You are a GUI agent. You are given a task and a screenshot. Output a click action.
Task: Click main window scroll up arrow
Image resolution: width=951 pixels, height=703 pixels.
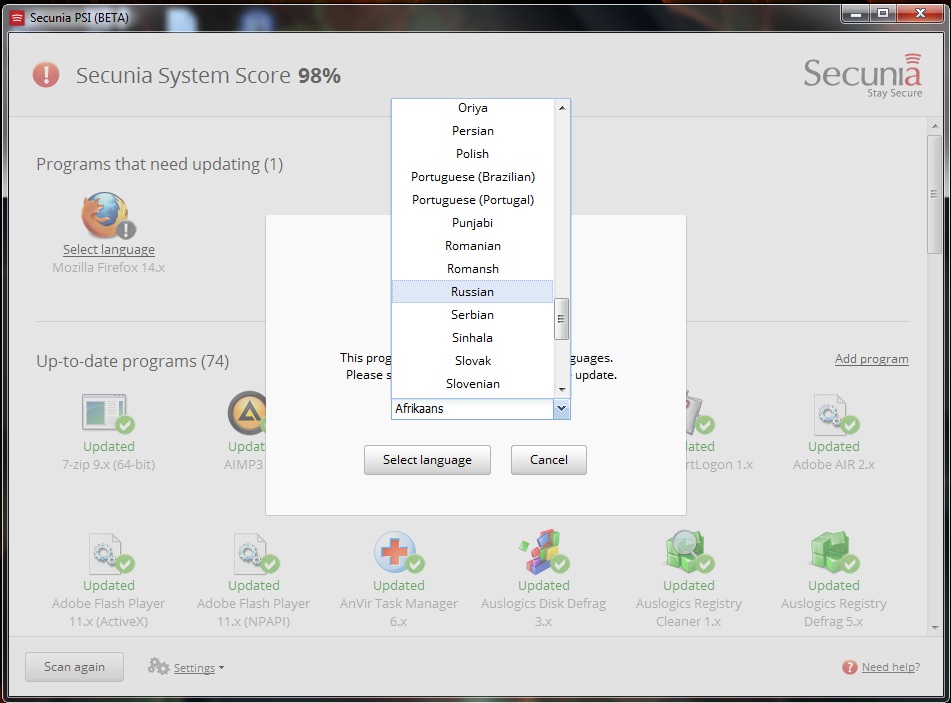coord(934,126)
